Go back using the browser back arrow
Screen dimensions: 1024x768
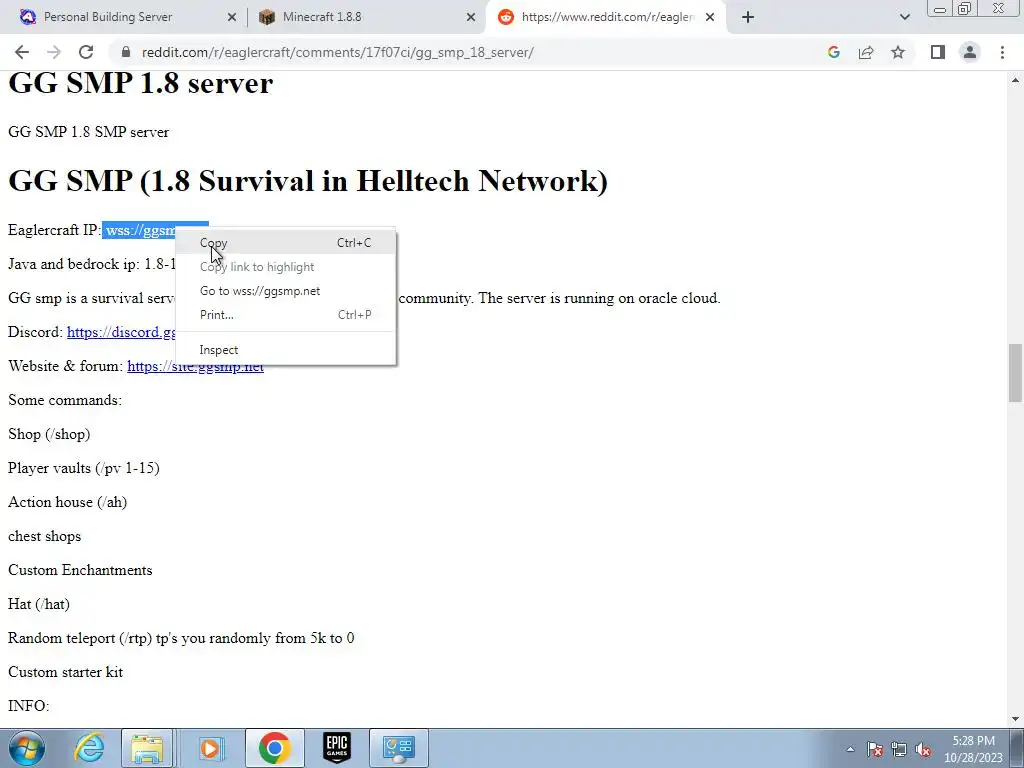[22, 52]
